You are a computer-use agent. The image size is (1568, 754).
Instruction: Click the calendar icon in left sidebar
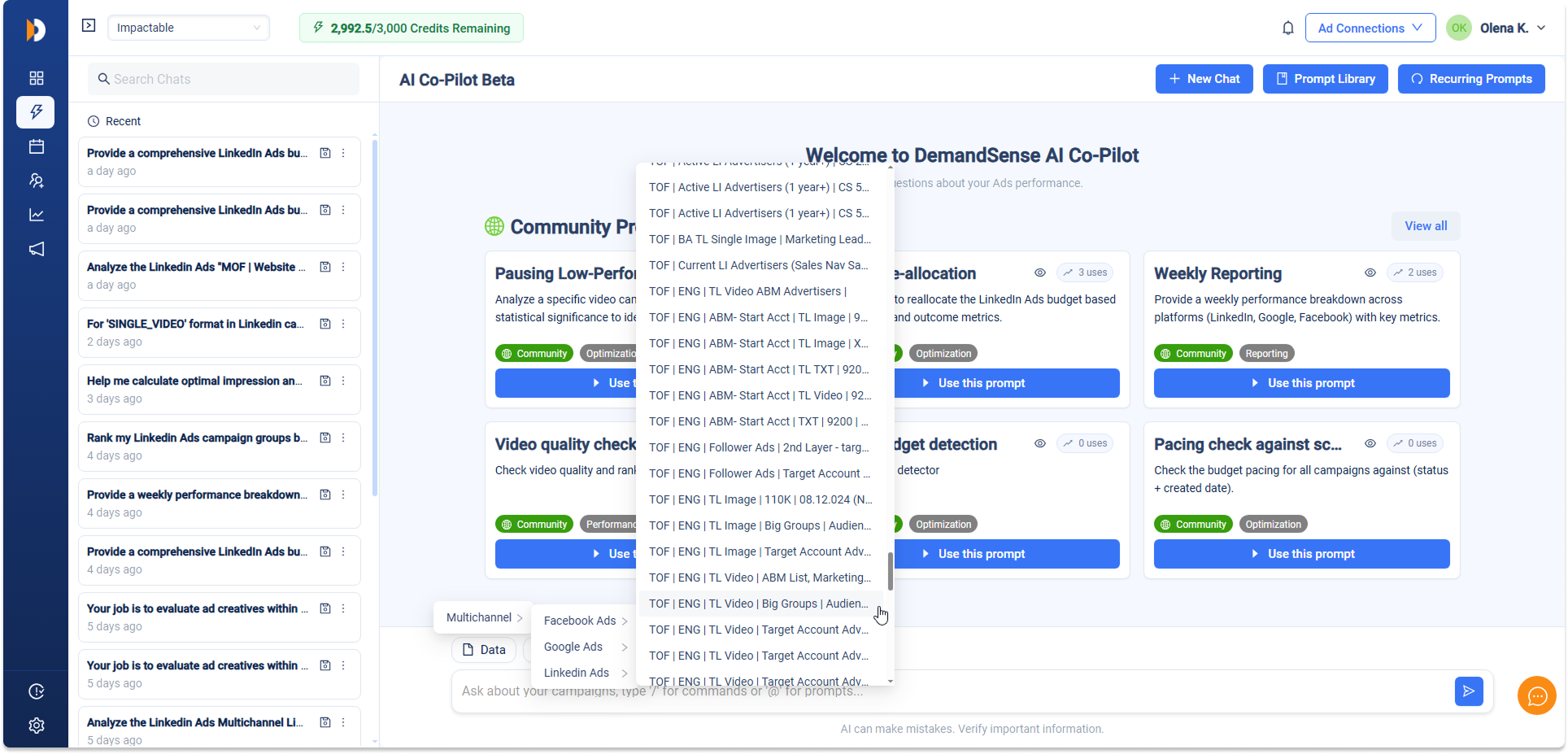coord(36,146)
